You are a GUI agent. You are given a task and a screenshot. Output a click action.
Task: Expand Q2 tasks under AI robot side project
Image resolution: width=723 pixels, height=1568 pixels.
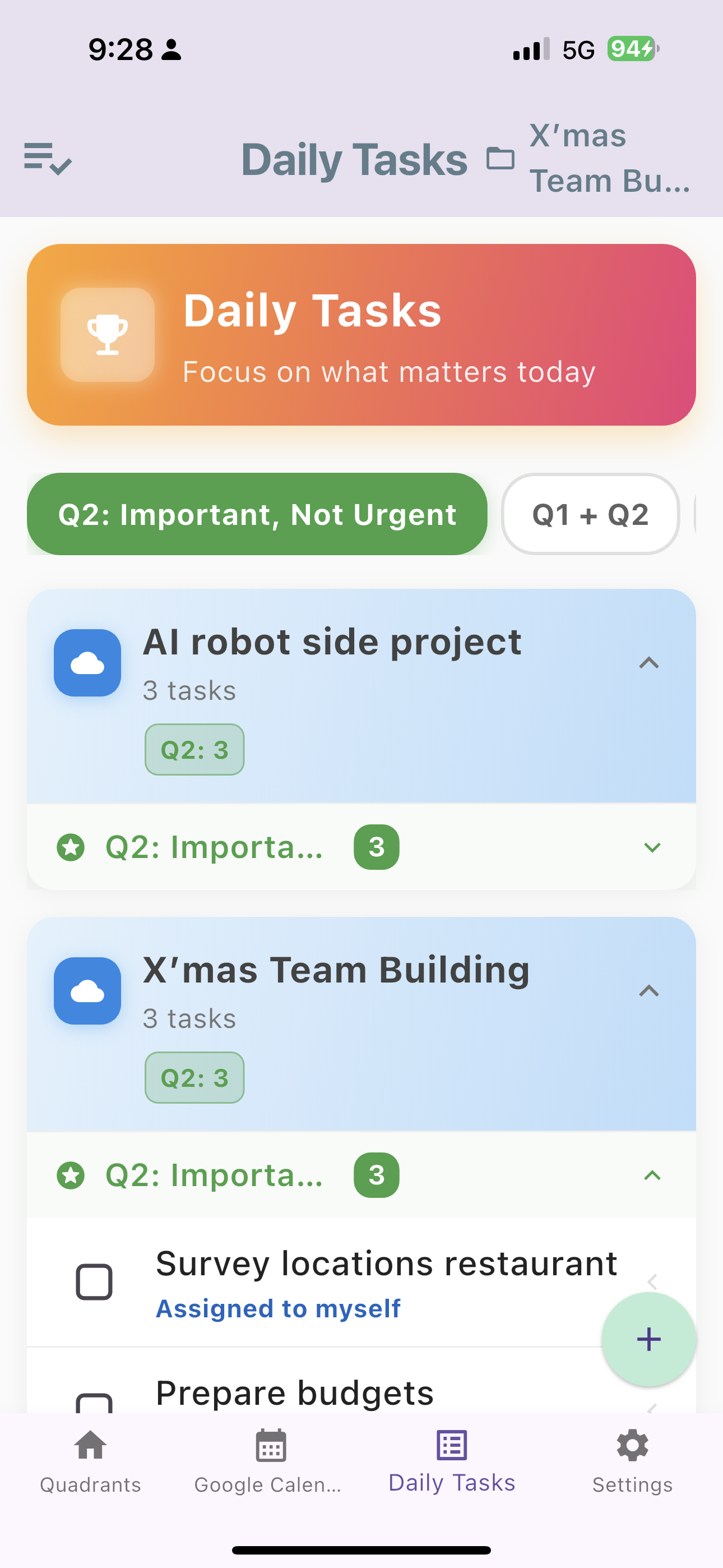coord(652,847)
